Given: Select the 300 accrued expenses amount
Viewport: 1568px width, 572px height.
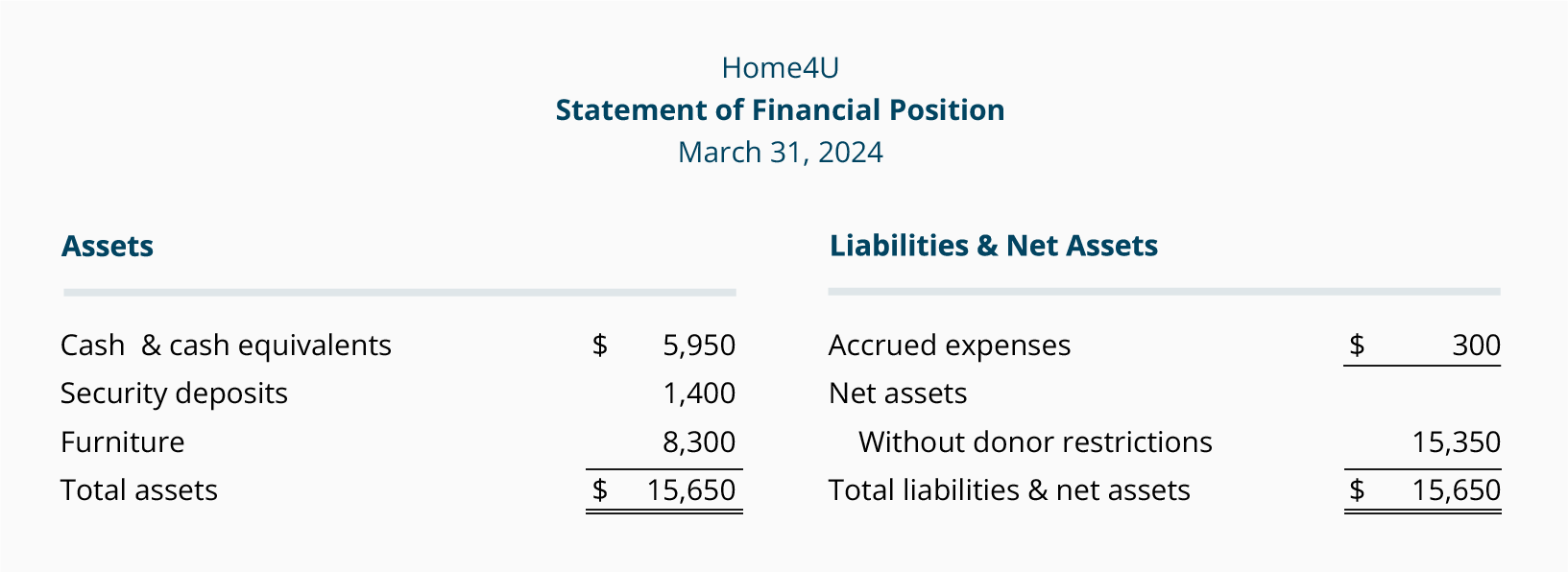Looking at the screenshot, I should click(1476, 346).
